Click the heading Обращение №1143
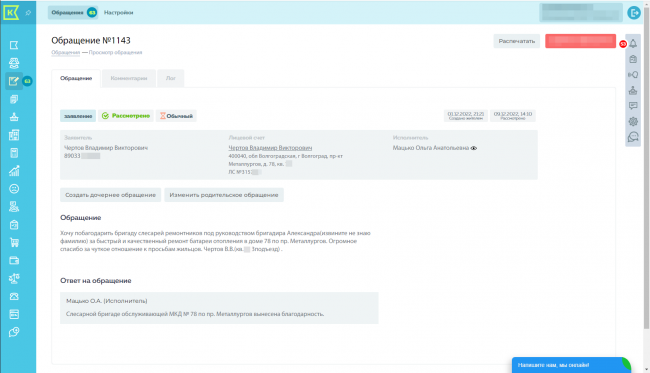650x373 pixels. tap(91, 40)
